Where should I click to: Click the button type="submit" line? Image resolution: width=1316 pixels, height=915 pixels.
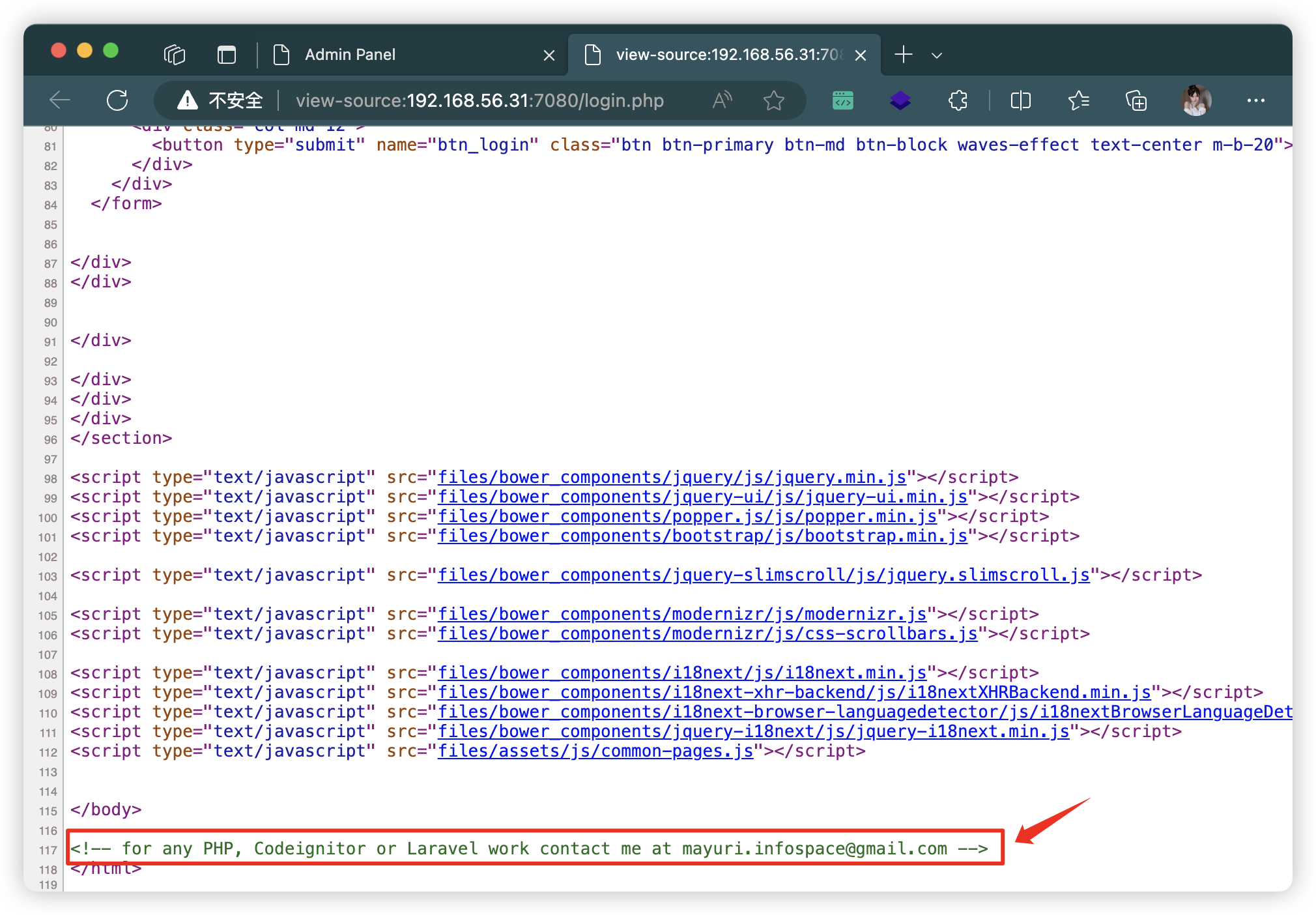point(722,145)
